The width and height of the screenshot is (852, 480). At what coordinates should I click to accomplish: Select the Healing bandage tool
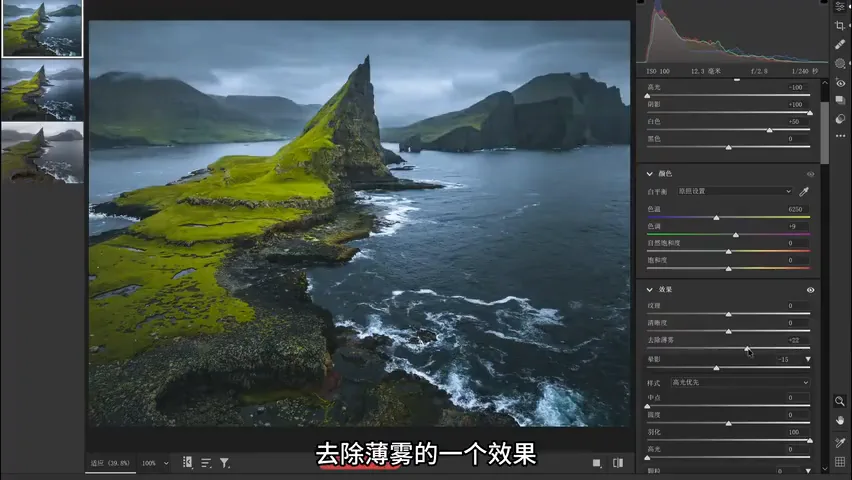840,45
